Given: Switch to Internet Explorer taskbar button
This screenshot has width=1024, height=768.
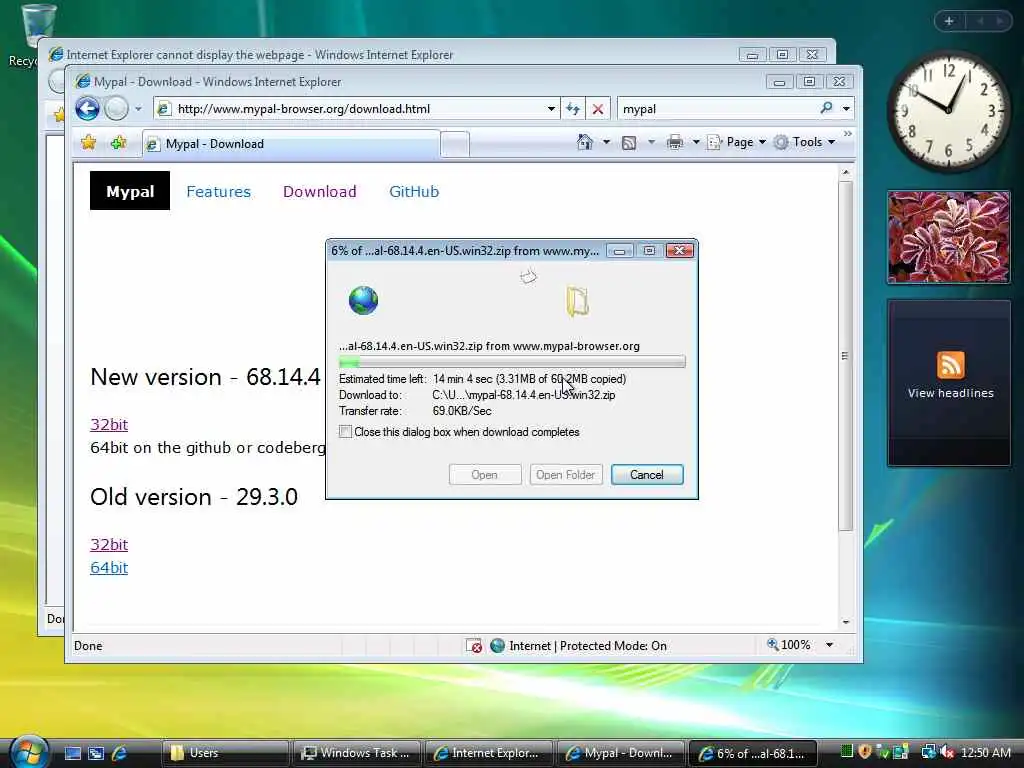Looking at the screenshot, I should pyautogui.click(x=489, y=753).
